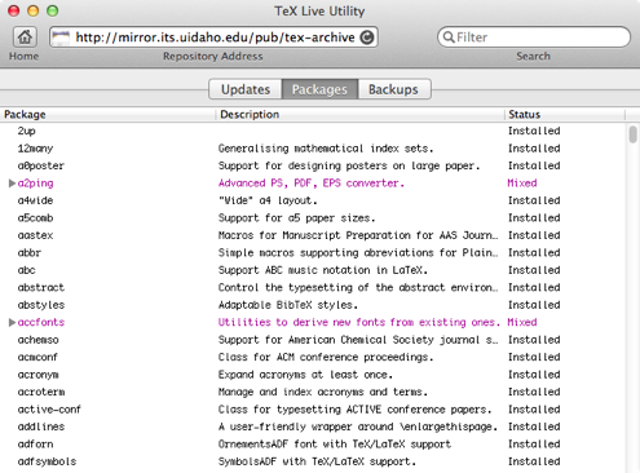The width and height of the screenshot is (640, 473).
Task: Select the a5comb package
Action: pyautogui.click(x=35, y=218)
